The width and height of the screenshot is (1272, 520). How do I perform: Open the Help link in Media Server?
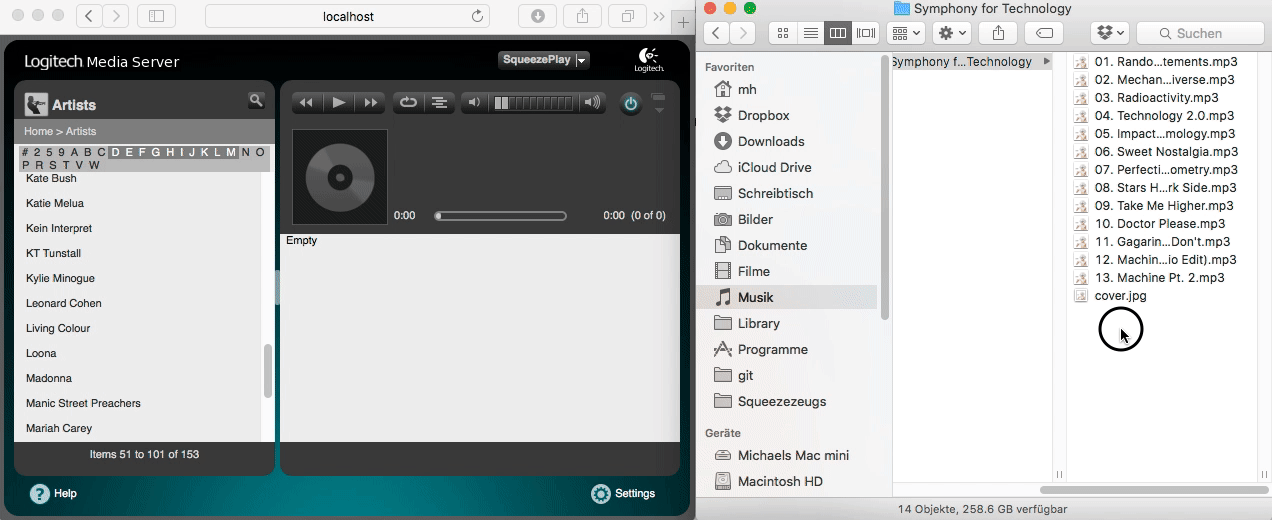(x=53, y=493)
